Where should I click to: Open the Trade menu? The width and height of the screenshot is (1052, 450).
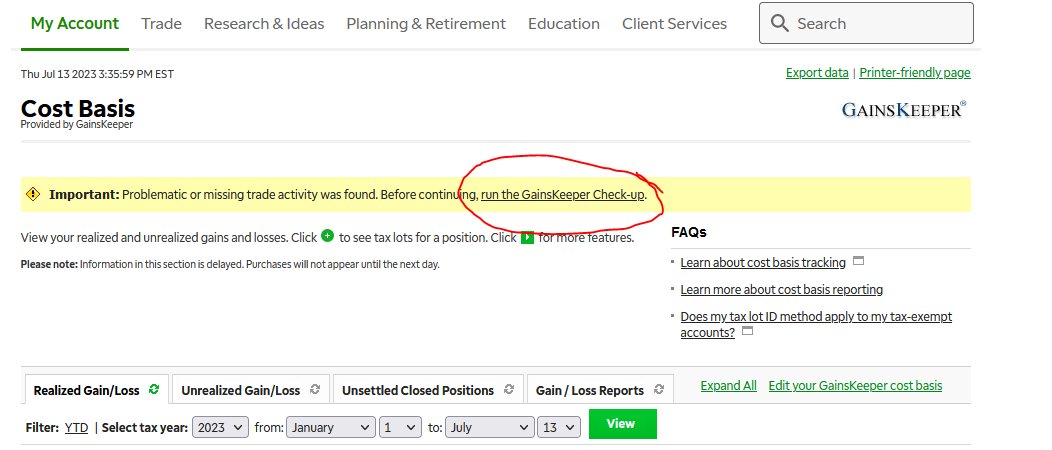tap(161, 23)
